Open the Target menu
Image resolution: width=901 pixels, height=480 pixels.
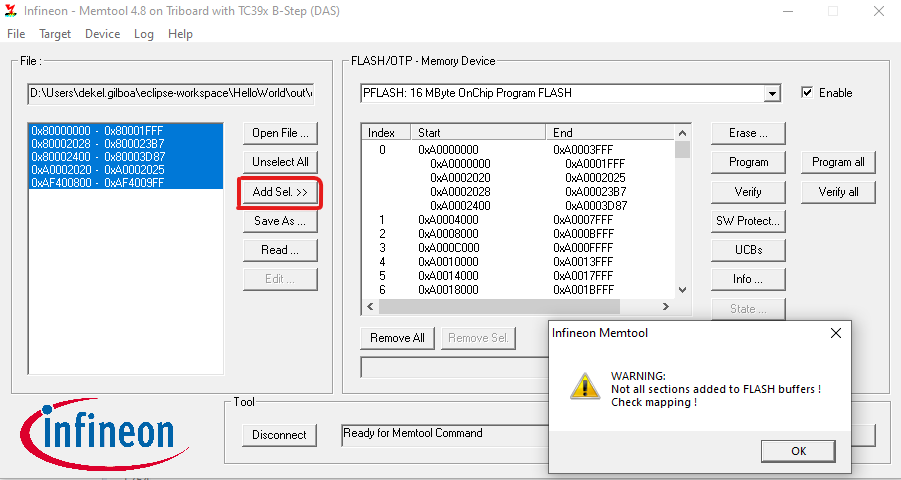coord(55,34)
